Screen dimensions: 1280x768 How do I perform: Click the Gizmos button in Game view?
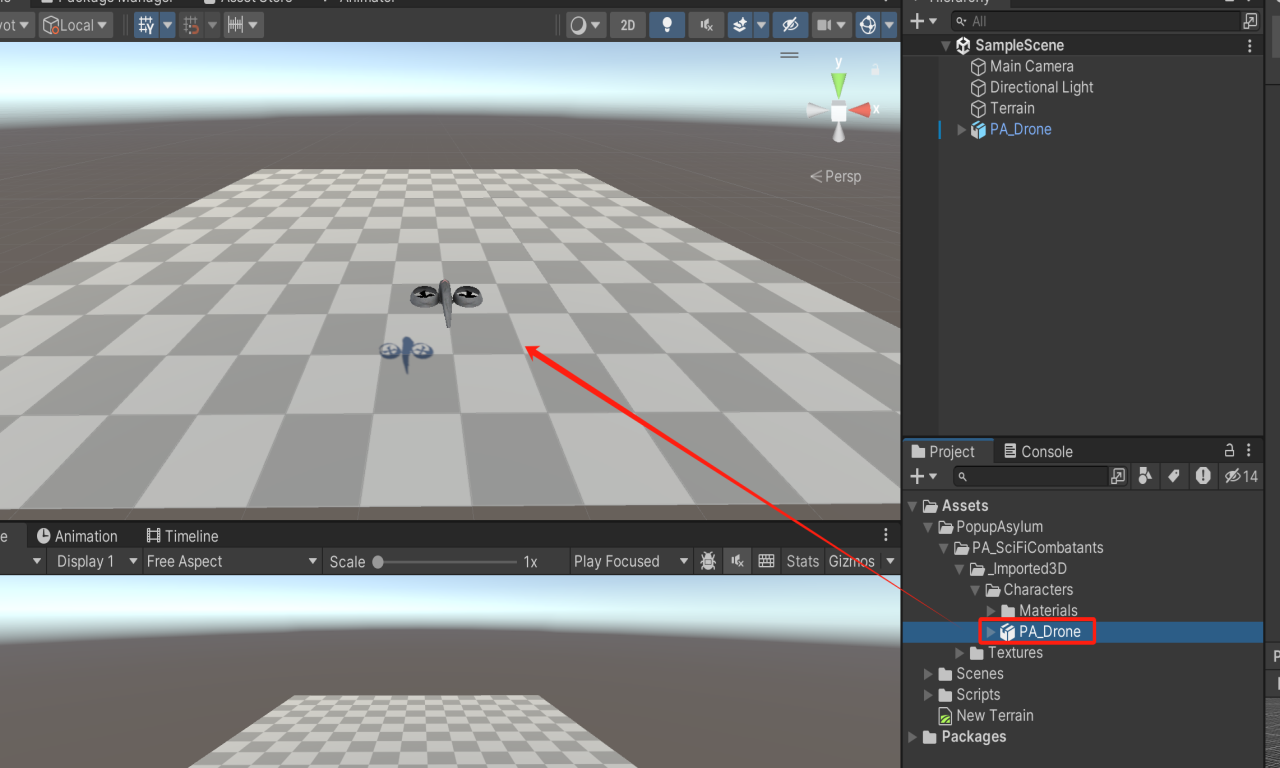point(850,561)
